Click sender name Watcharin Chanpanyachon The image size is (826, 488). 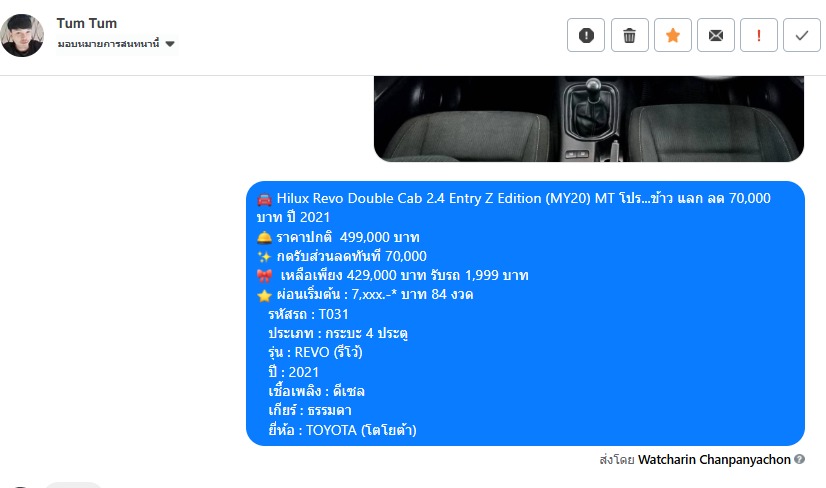tap(714, 460)
